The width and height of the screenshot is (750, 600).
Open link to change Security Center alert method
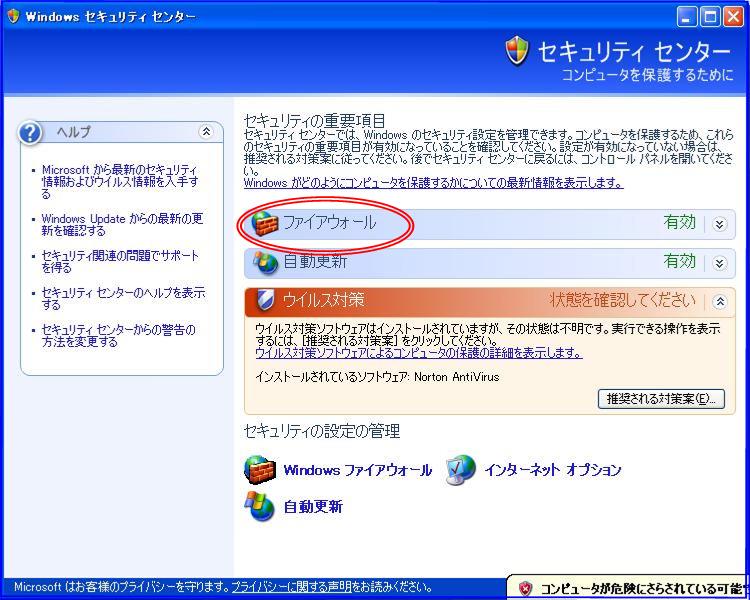[x=119, y=335]
